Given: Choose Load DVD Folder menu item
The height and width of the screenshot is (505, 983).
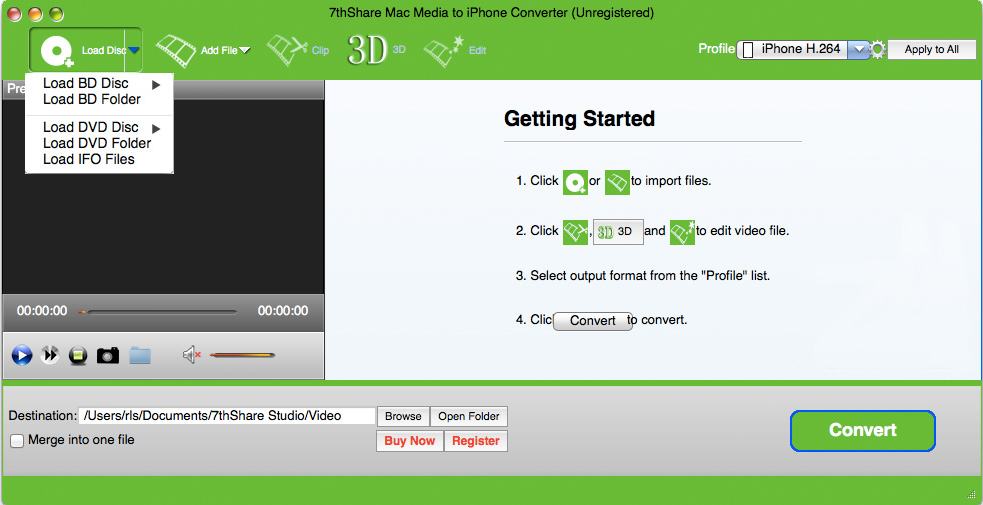Looking at the screenshot, I should coord(97,143).
